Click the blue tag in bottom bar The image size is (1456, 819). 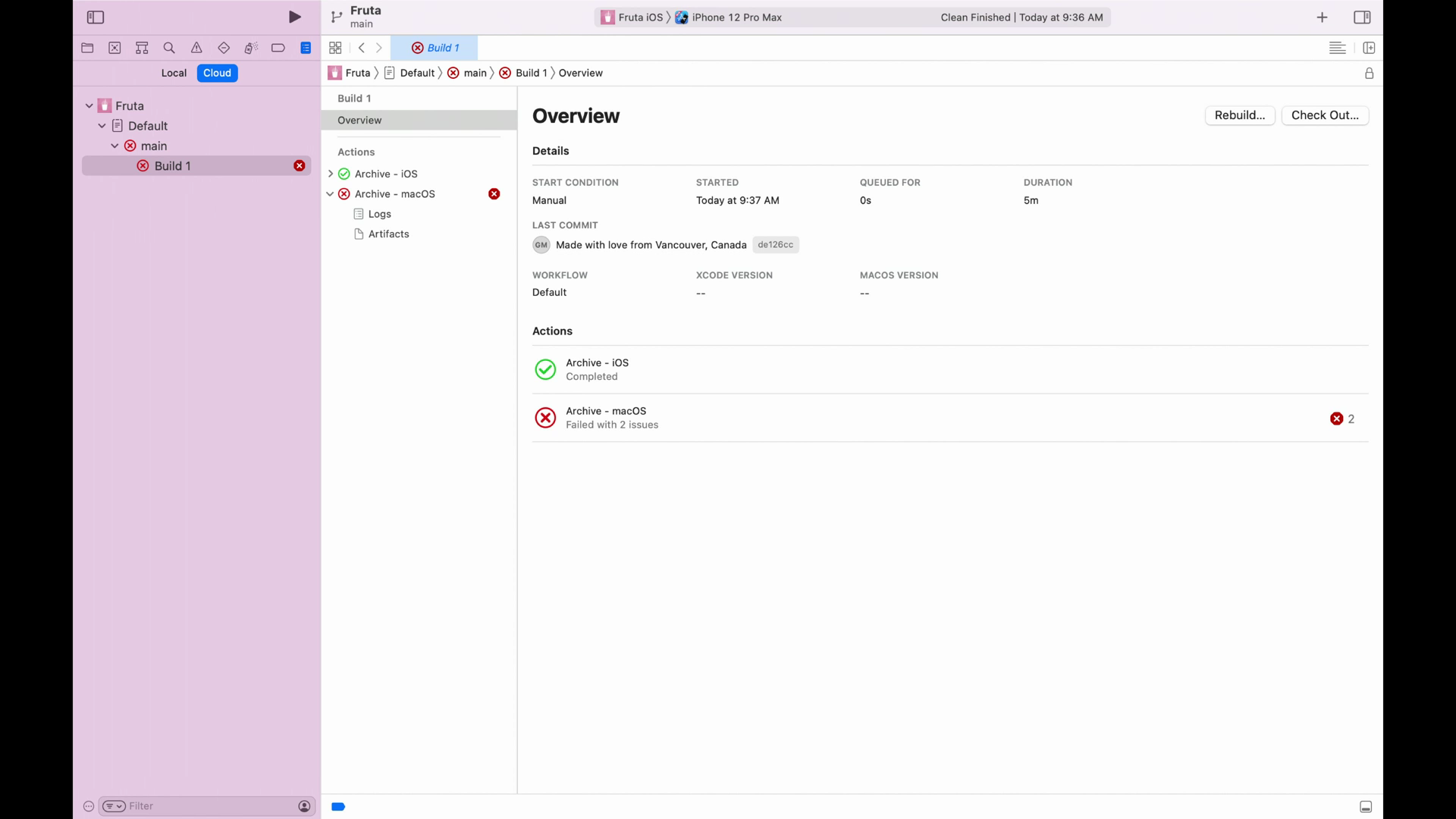click(338, 806)
